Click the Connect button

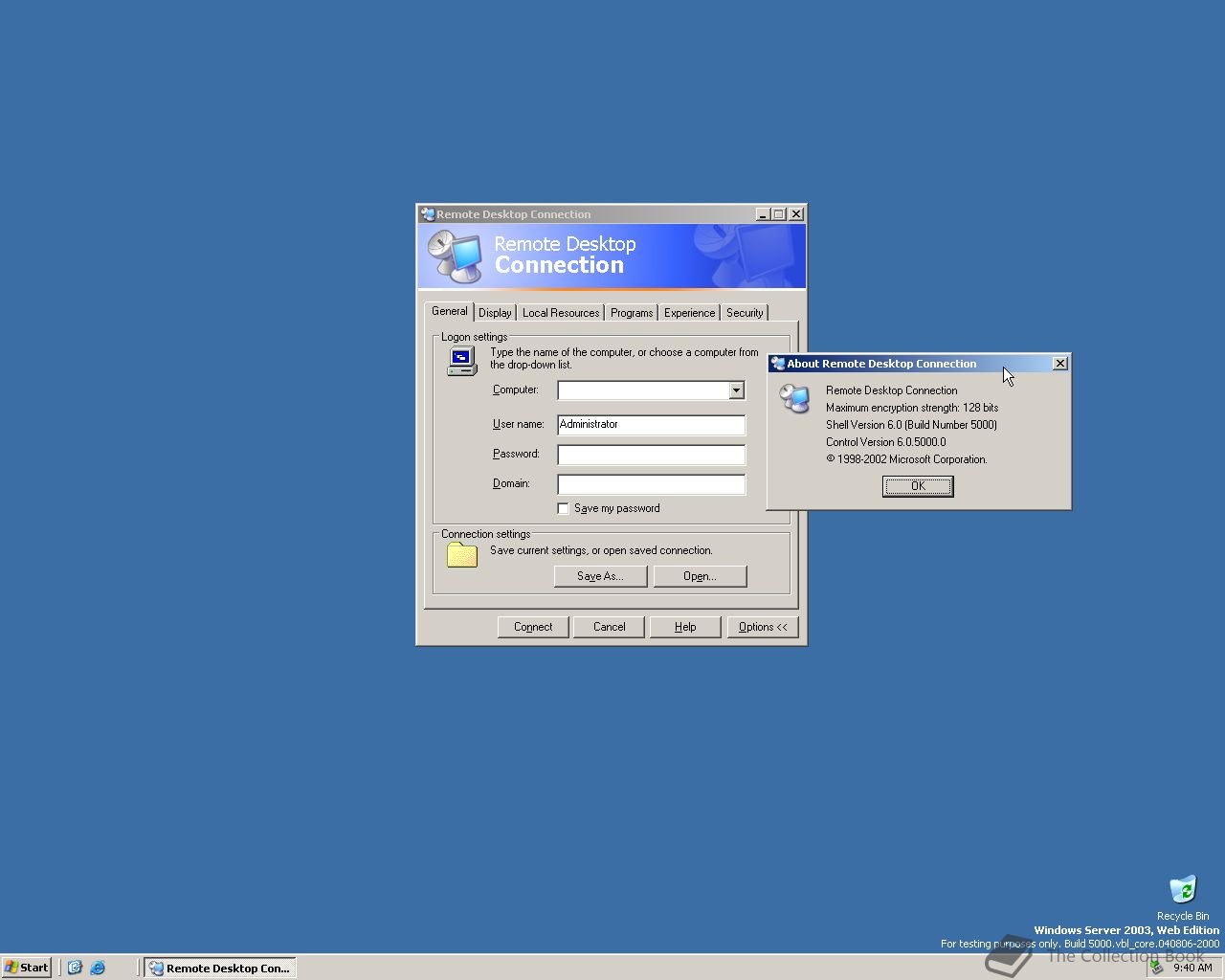533,627
